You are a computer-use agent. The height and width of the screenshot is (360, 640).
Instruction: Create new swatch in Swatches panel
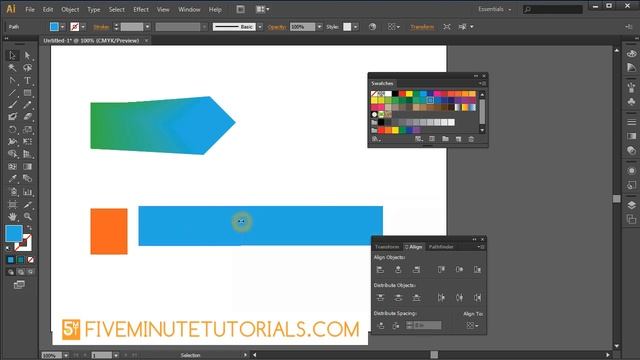click(x=458, y=139)
